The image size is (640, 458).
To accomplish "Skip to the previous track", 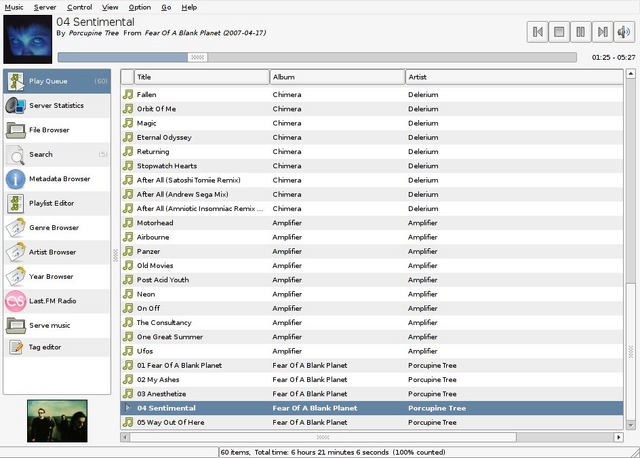I will (x=538, y=32).
